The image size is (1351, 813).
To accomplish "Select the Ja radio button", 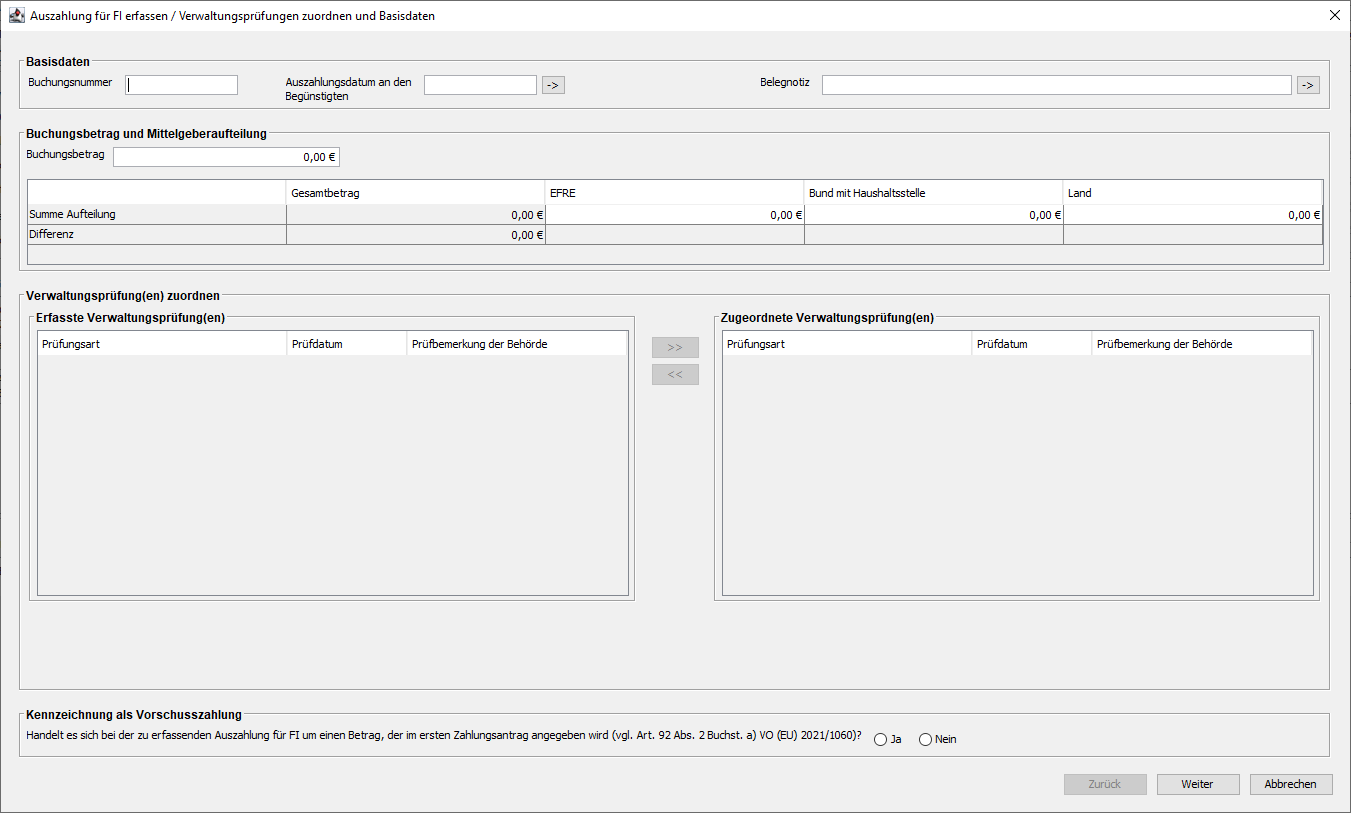I will 880,740.
